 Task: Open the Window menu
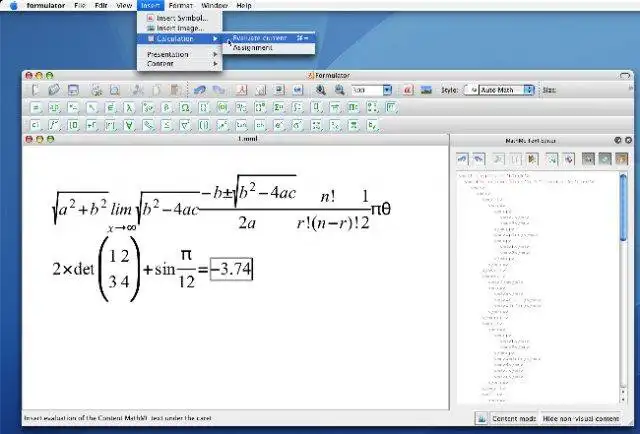215,6
